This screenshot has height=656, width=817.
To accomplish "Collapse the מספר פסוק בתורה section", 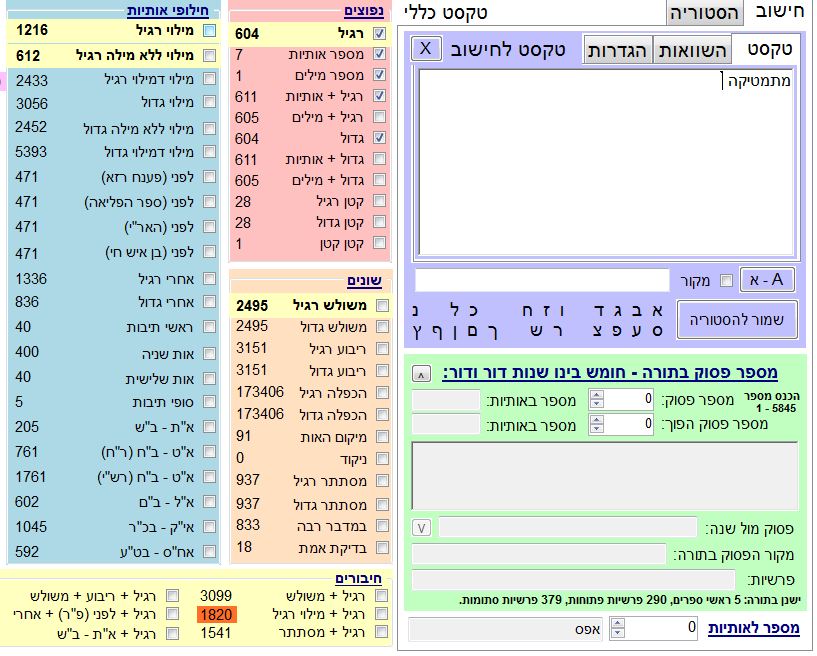I will [423, 373].
